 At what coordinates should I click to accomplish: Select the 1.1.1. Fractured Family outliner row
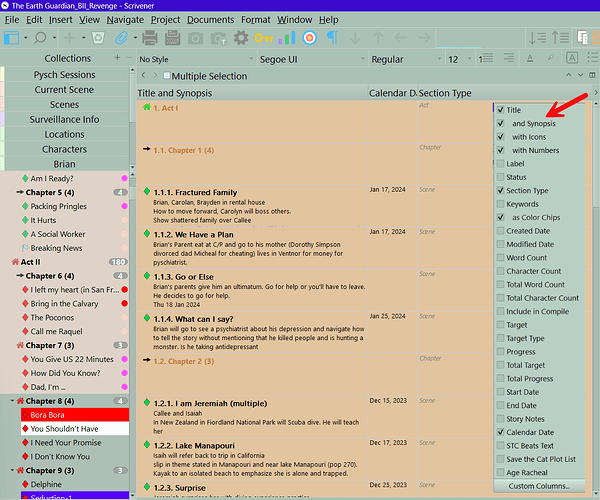[x=252, y=206]
